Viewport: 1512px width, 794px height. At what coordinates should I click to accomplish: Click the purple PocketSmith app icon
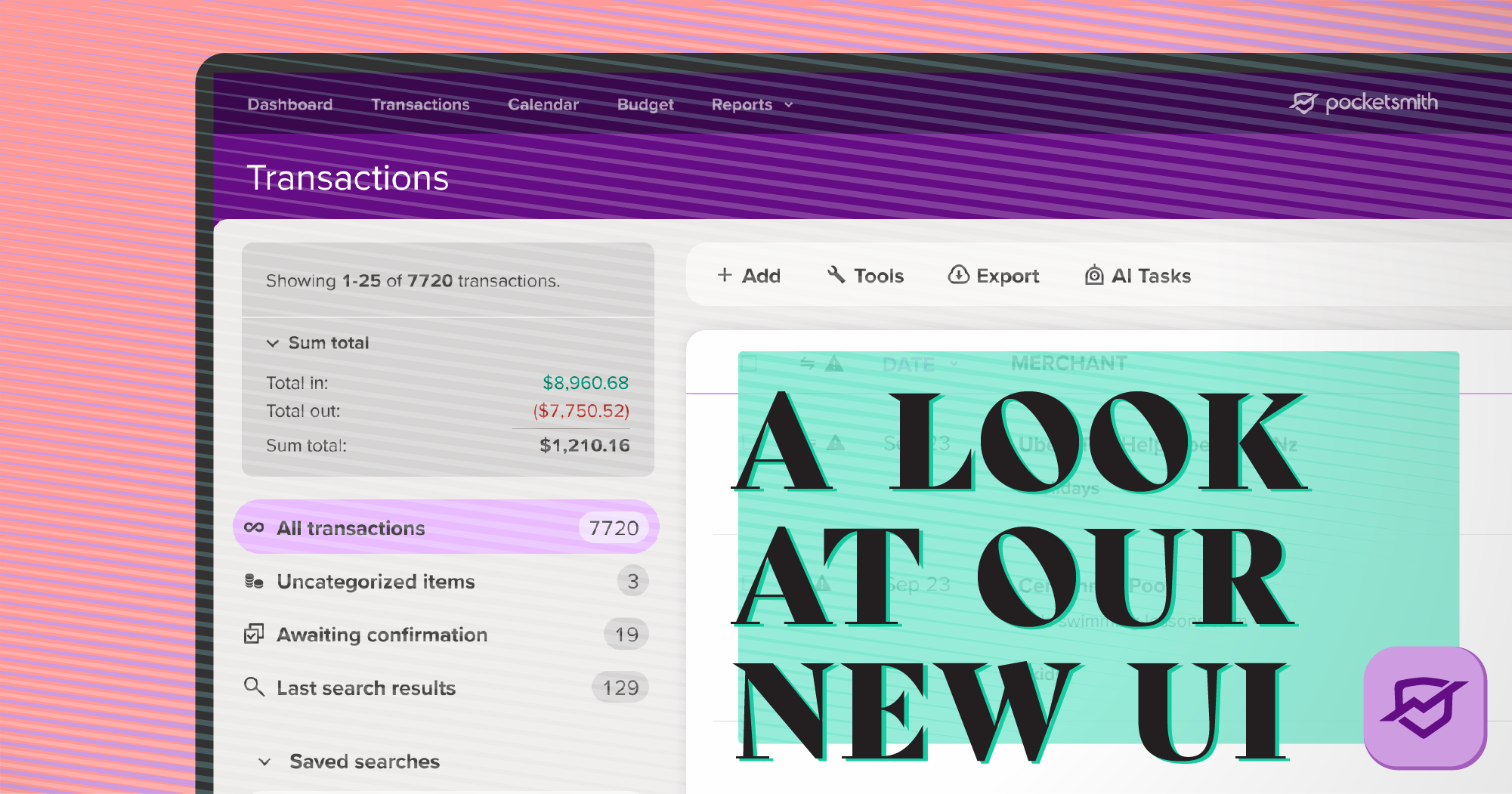tap(1424, 707)
